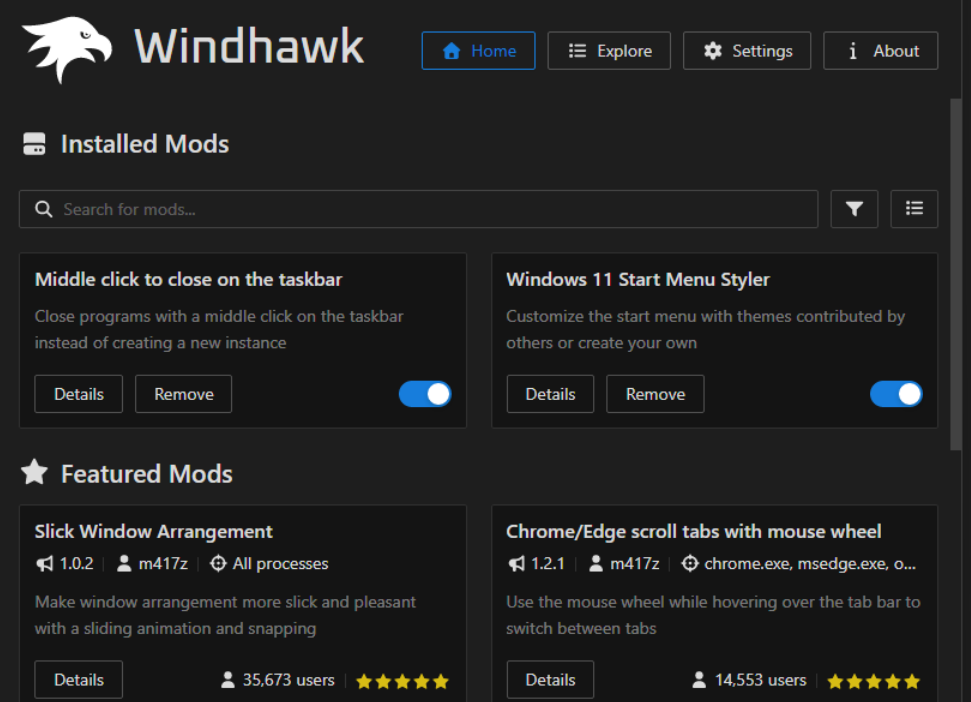View Details of Slick Window Arrangement
The height and width of the screenshot is (702, 971).
[79, 680]
